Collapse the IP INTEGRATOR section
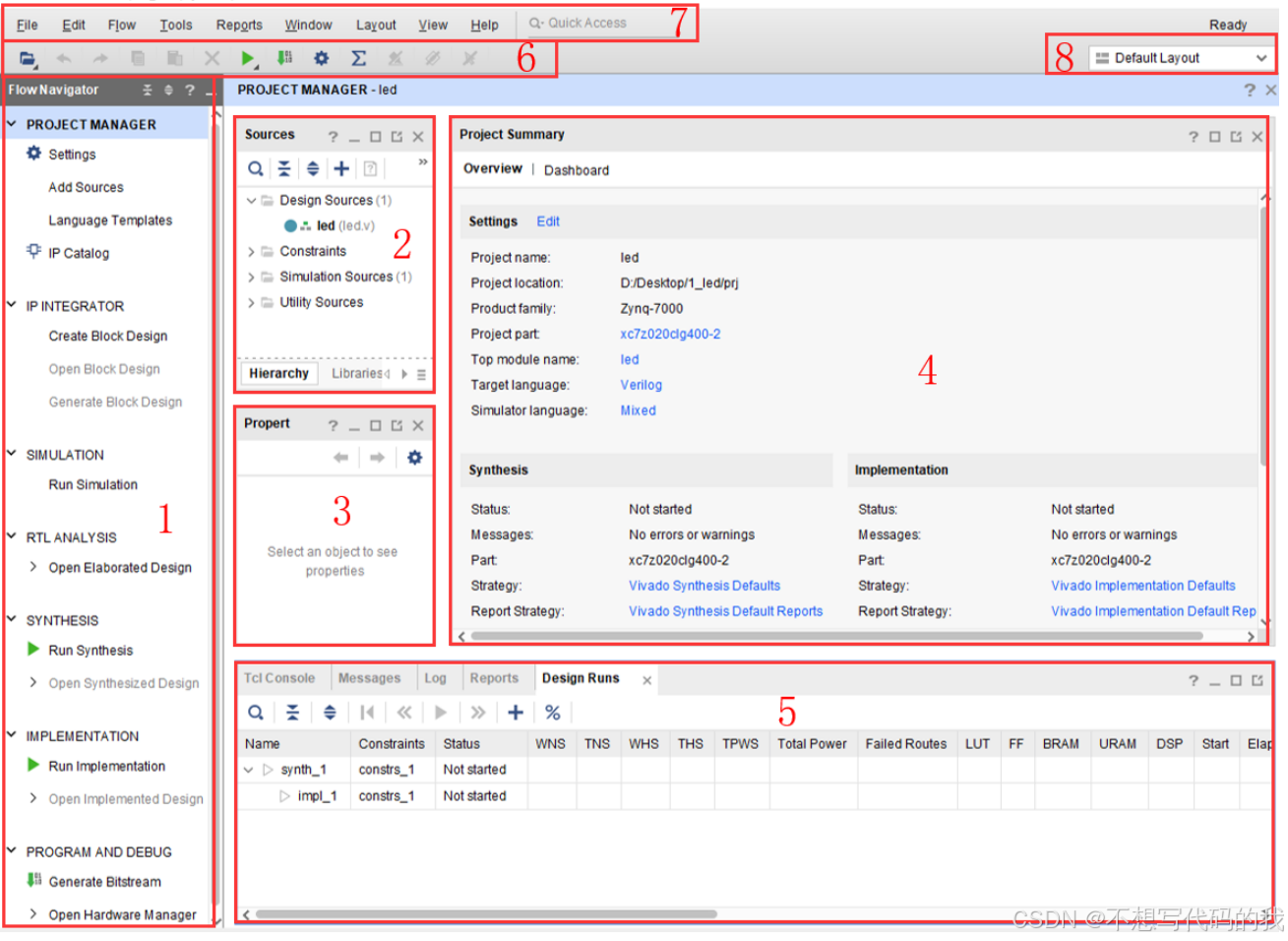Viewport: 1288px width, 941px height. pos(12,305)
